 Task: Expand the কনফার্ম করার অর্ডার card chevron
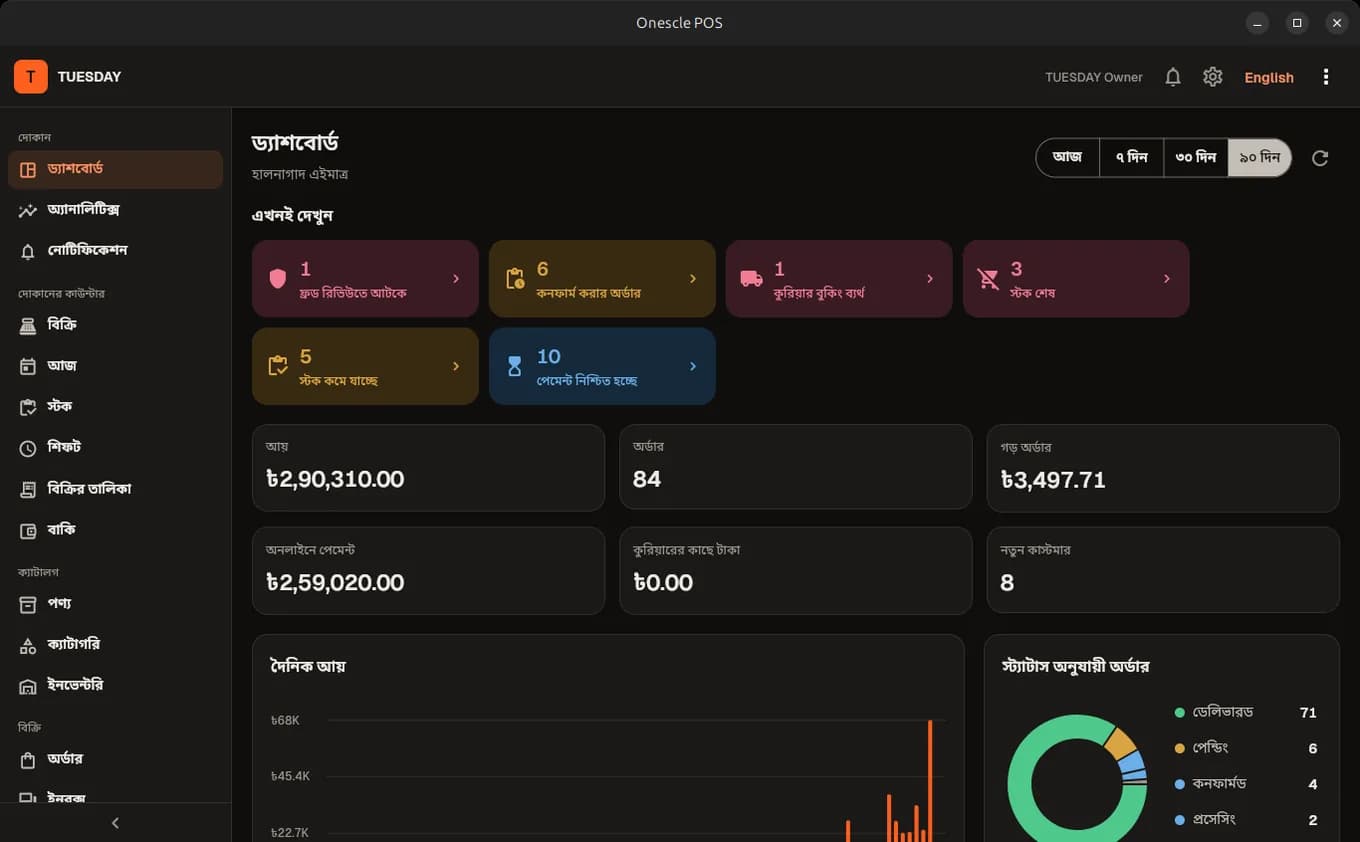[x=693, y=279]
